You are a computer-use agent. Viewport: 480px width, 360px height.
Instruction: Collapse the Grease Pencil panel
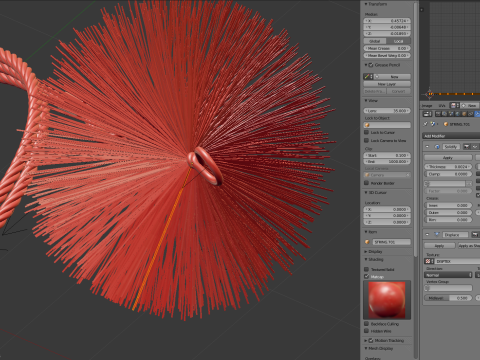[366, 65]
